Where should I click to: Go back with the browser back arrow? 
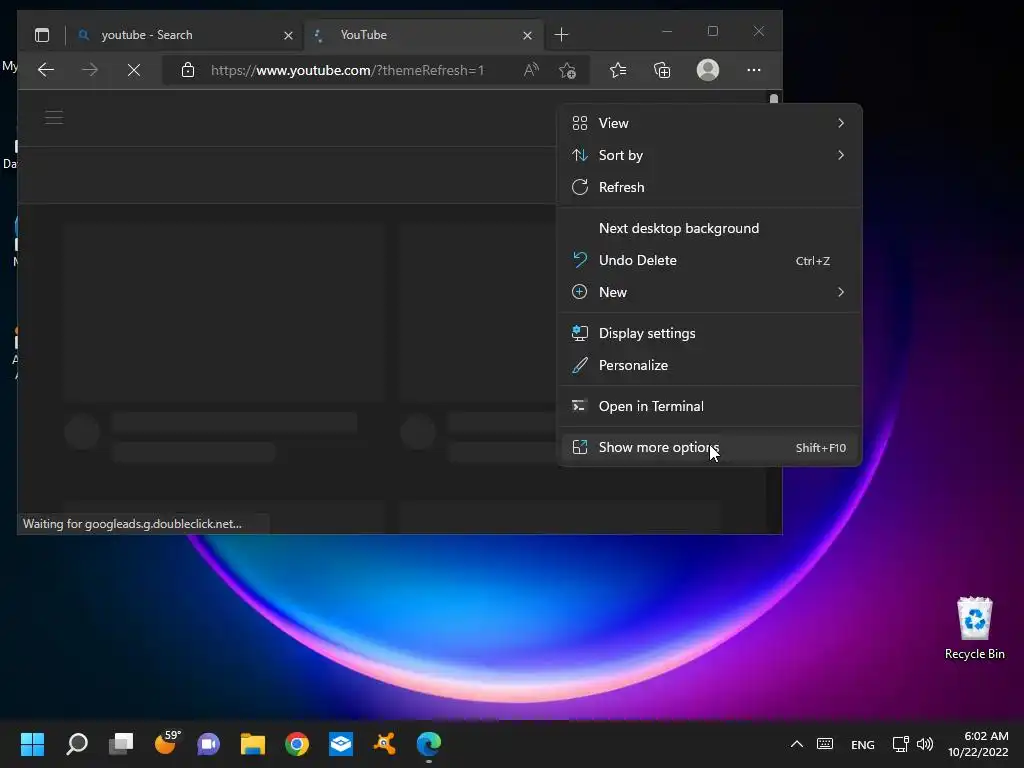(x=46, y=70)
